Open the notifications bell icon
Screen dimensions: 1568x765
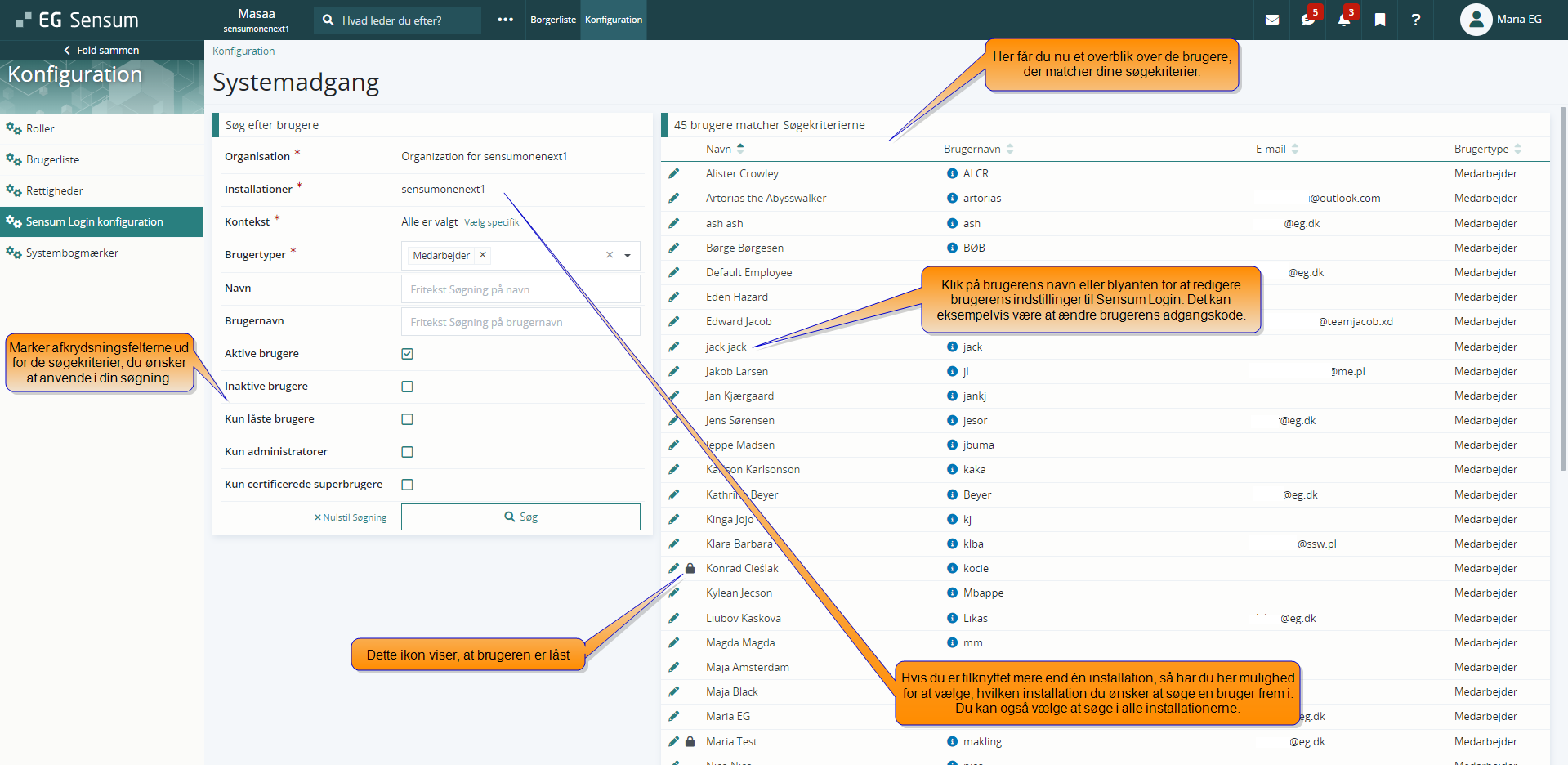tap(1343, 20)
